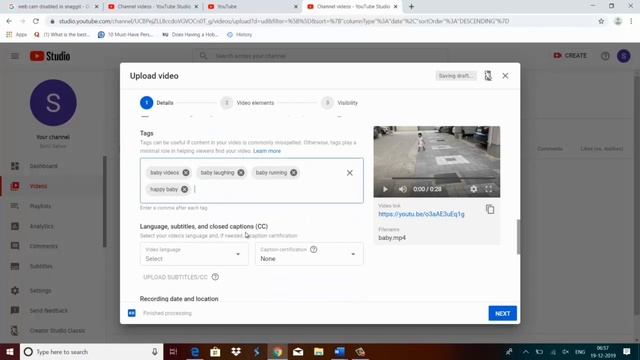
Task: Open the account avatar in Studio header
Action: (624, 56)
